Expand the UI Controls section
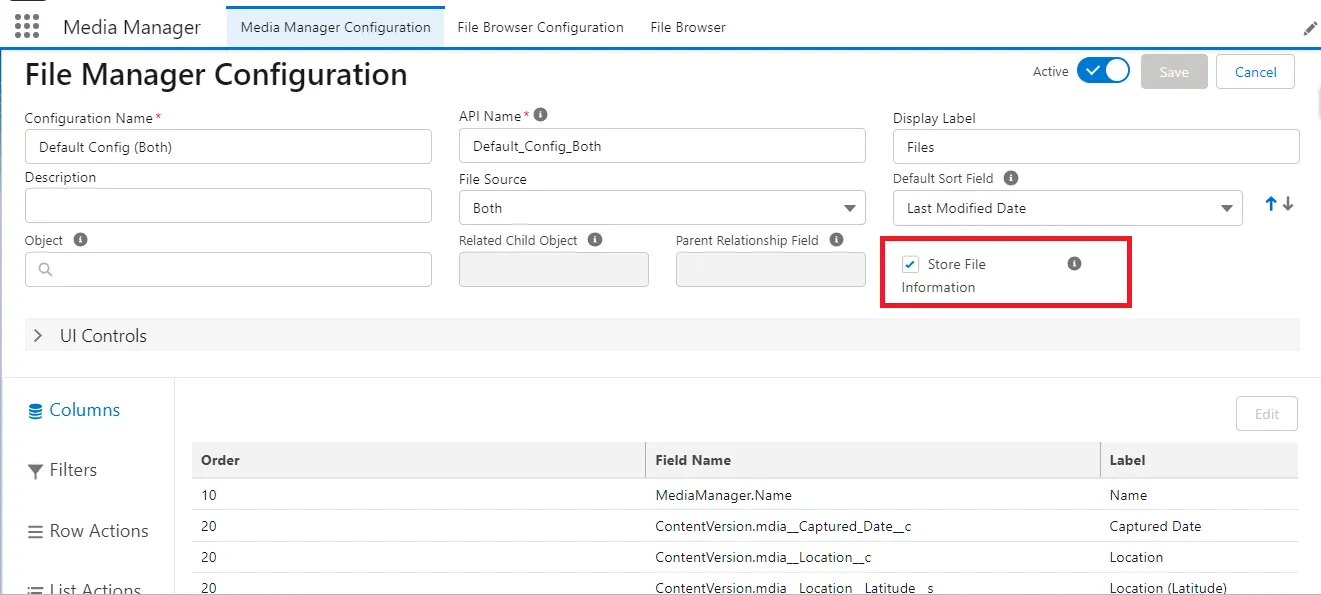This screenshot has width=1321, height=595. [x=37, y=335]
